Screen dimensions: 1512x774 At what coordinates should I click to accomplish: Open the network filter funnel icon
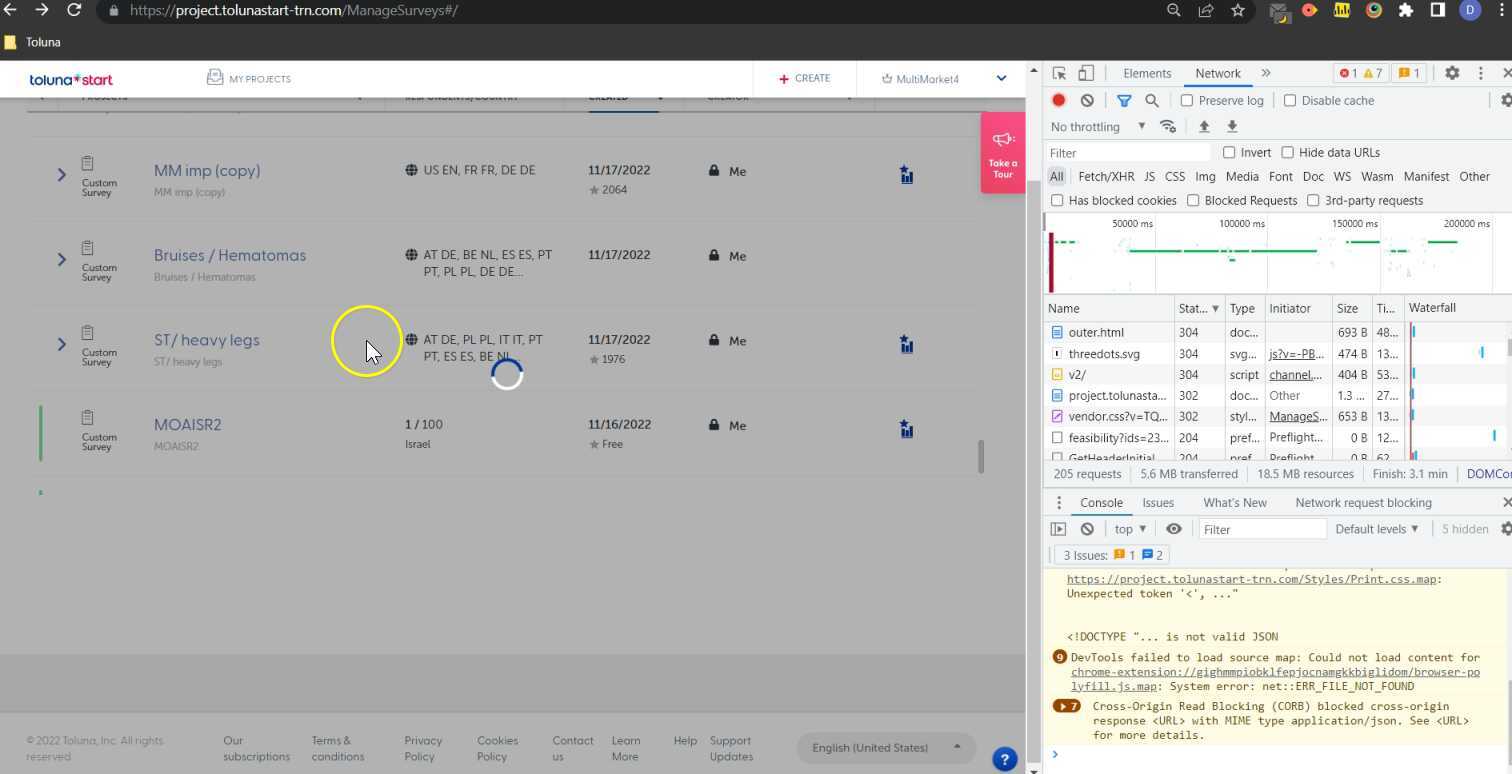click(1124, 100)
